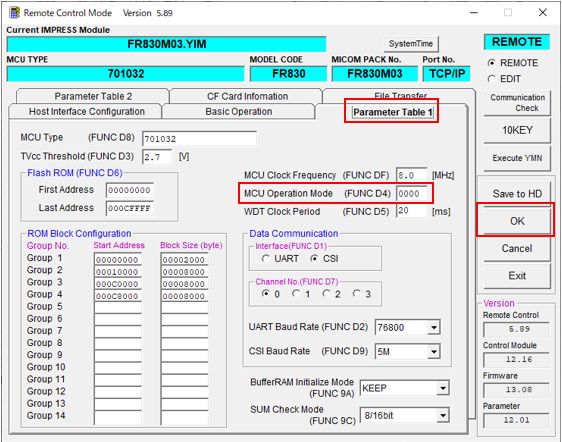This screenshot has height=442, width=562.
Task: Select the REMOTE radio button
Action: (x=491, y=63)
